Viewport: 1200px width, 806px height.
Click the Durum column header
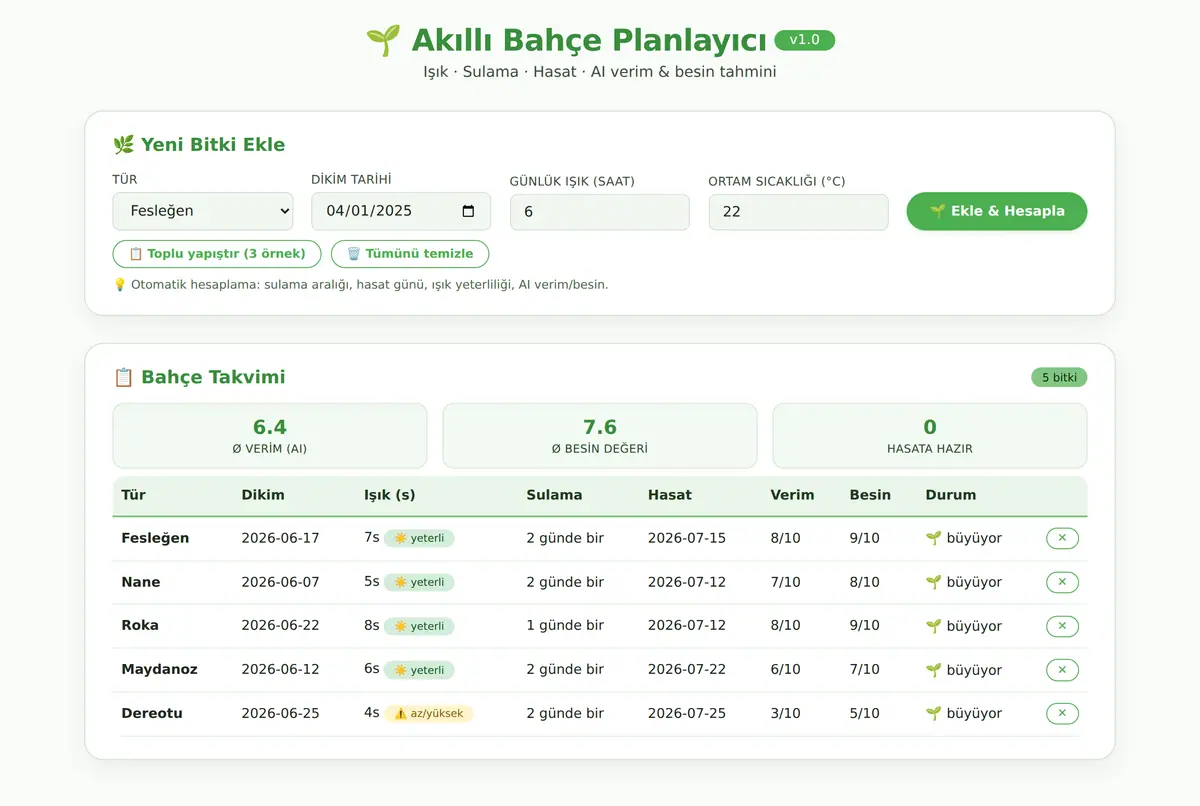951,495
